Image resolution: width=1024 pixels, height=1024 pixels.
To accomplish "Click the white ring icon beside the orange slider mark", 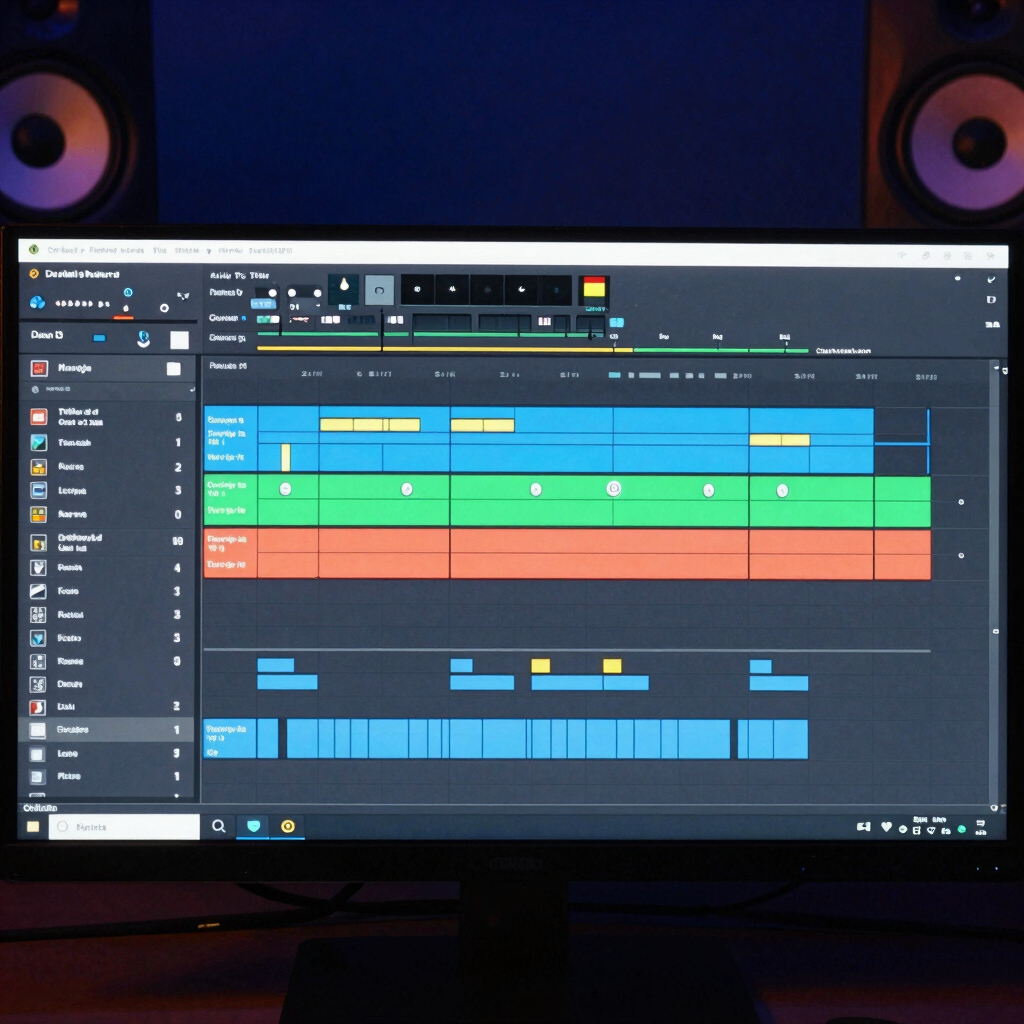I will click(164, 308).
